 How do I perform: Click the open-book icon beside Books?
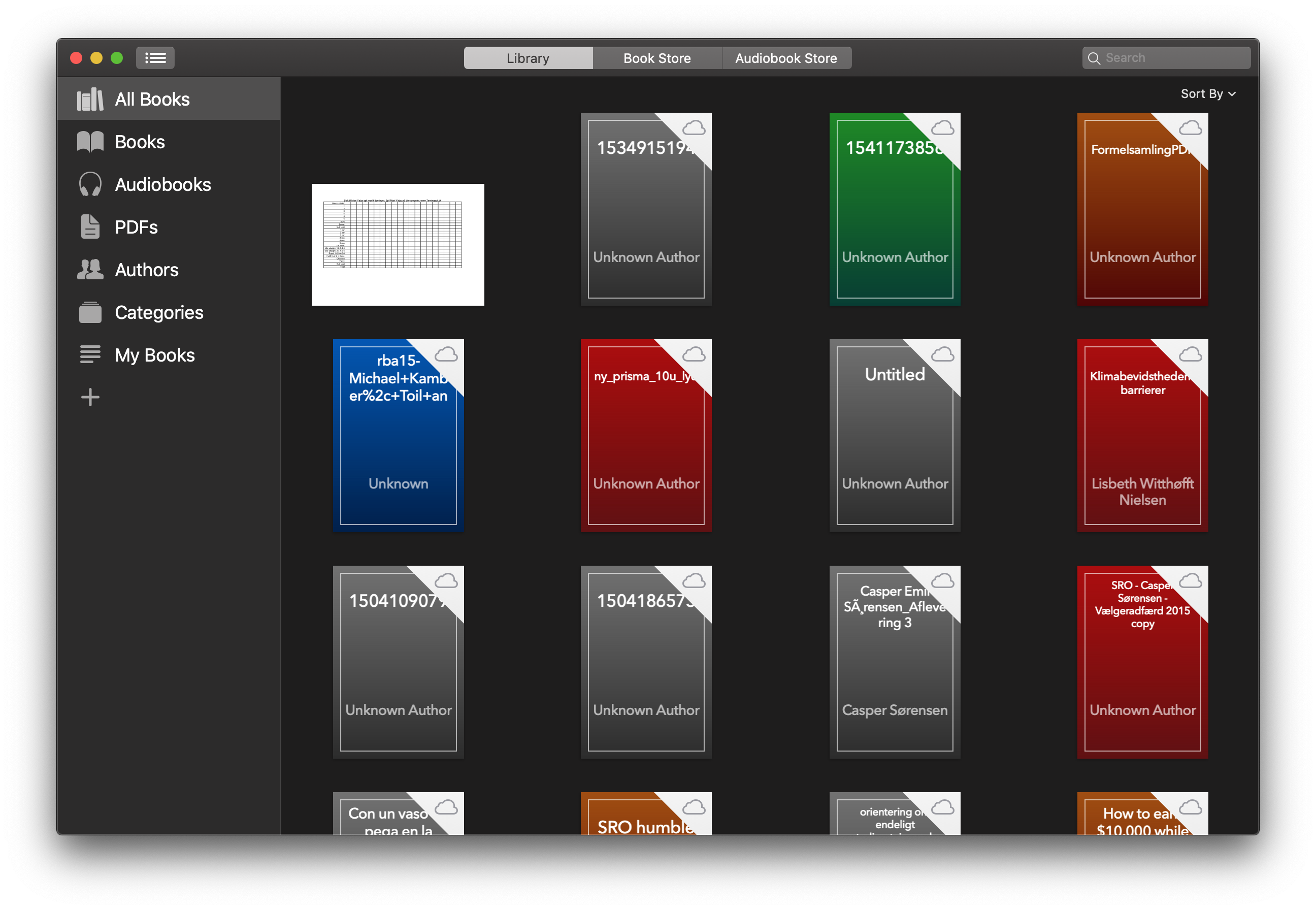point(90,142)
